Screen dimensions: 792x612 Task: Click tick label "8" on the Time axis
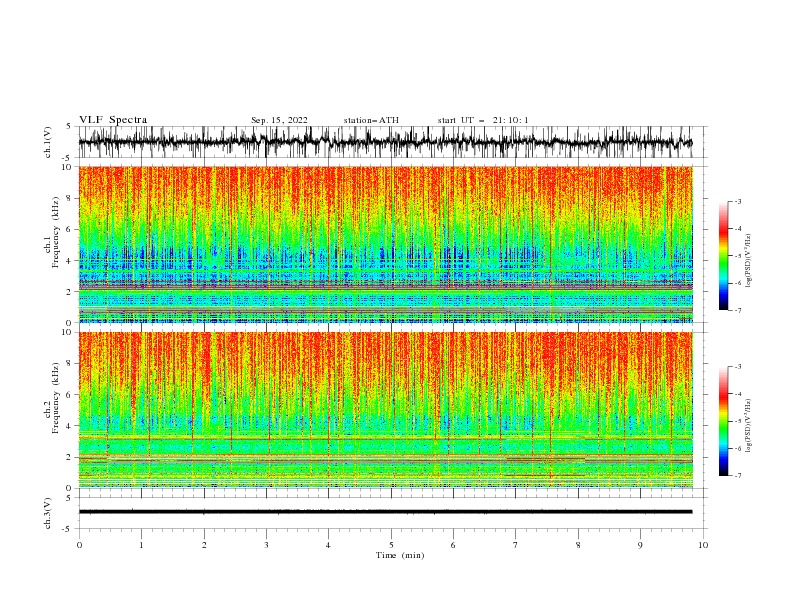tap(578, 545)
